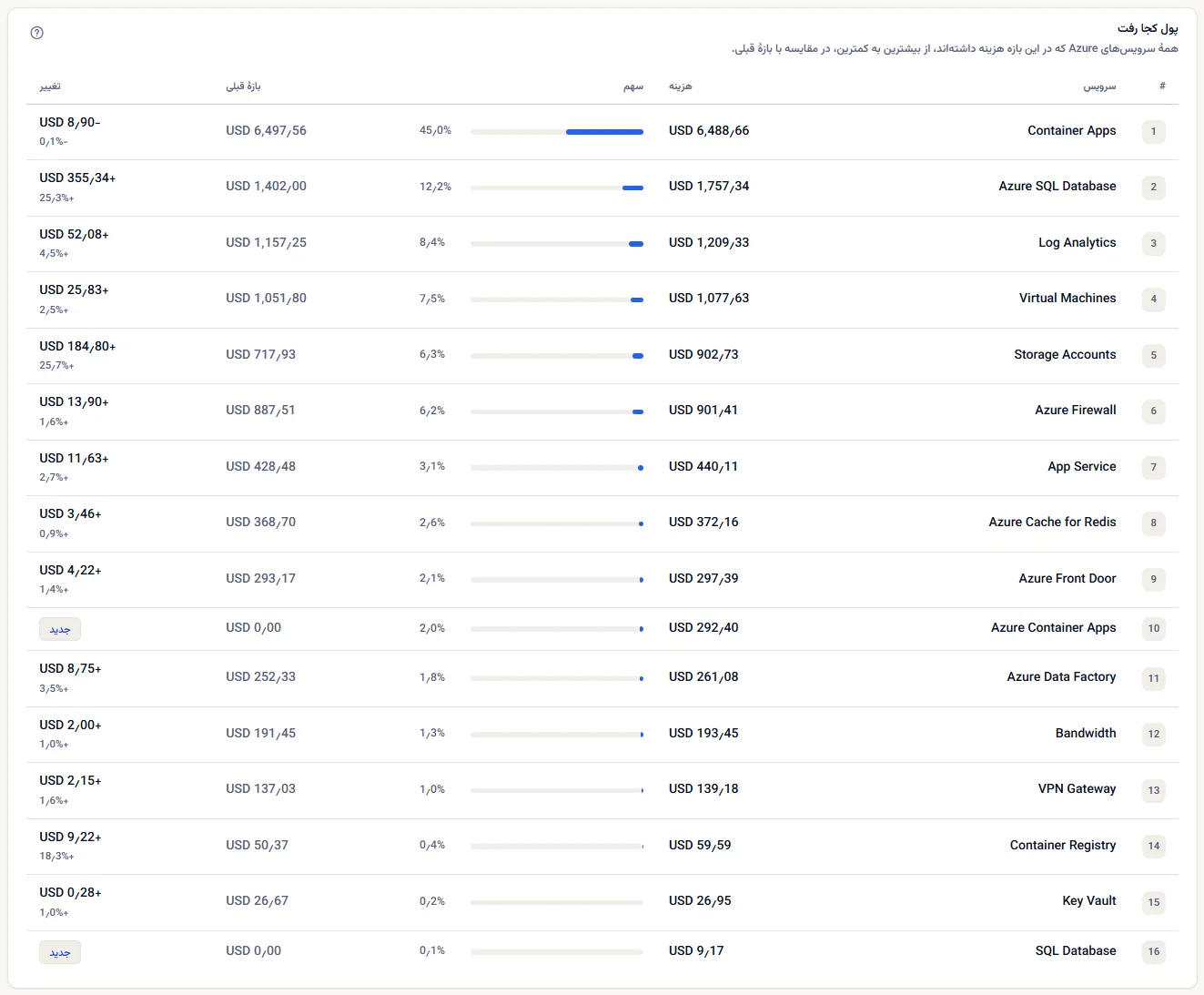Click rank badge 13 for VPN Gateway
This screenshot has width=1204, height=995.
click(1153, 790)
